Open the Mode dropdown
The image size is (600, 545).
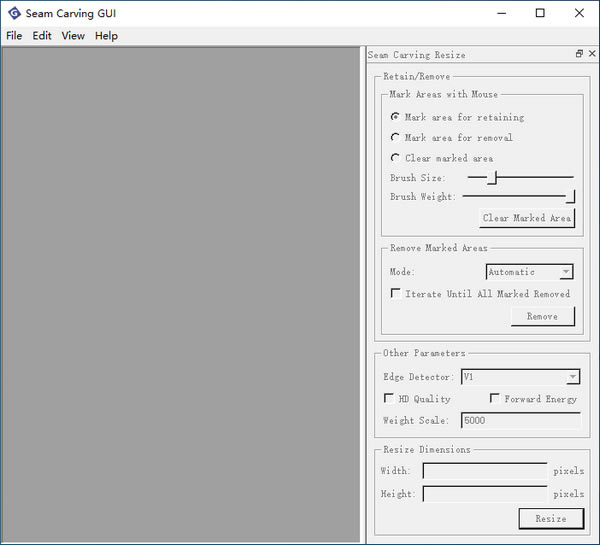(x=529, y=272)
